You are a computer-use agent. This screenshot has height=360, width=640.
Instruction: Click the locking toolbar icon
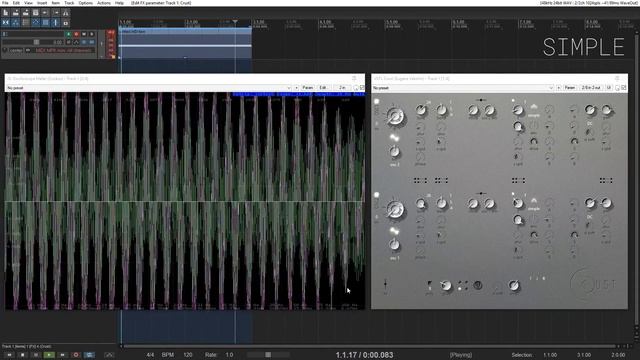coord(66,23)
